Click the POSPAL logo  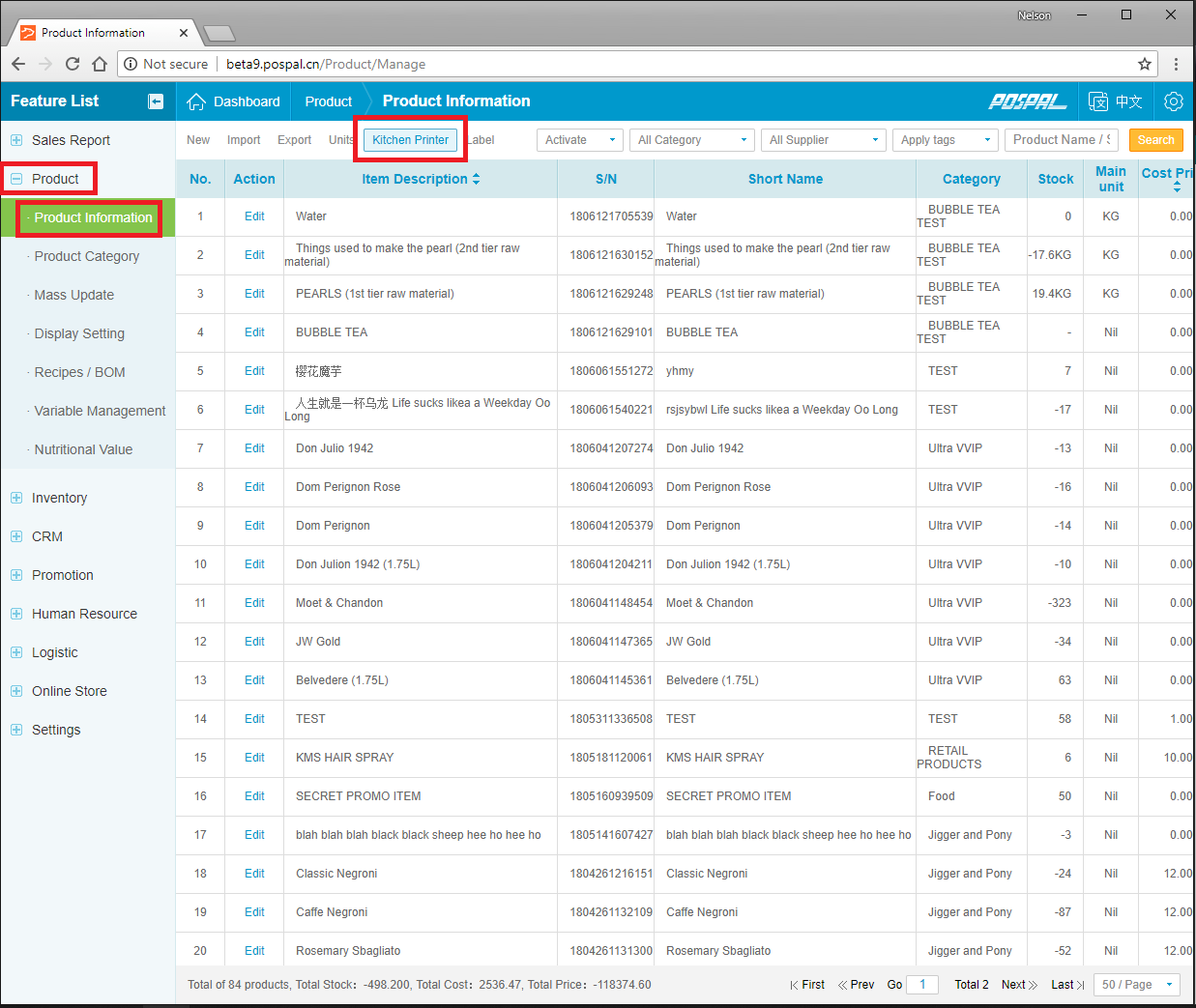coord(1027,101)
